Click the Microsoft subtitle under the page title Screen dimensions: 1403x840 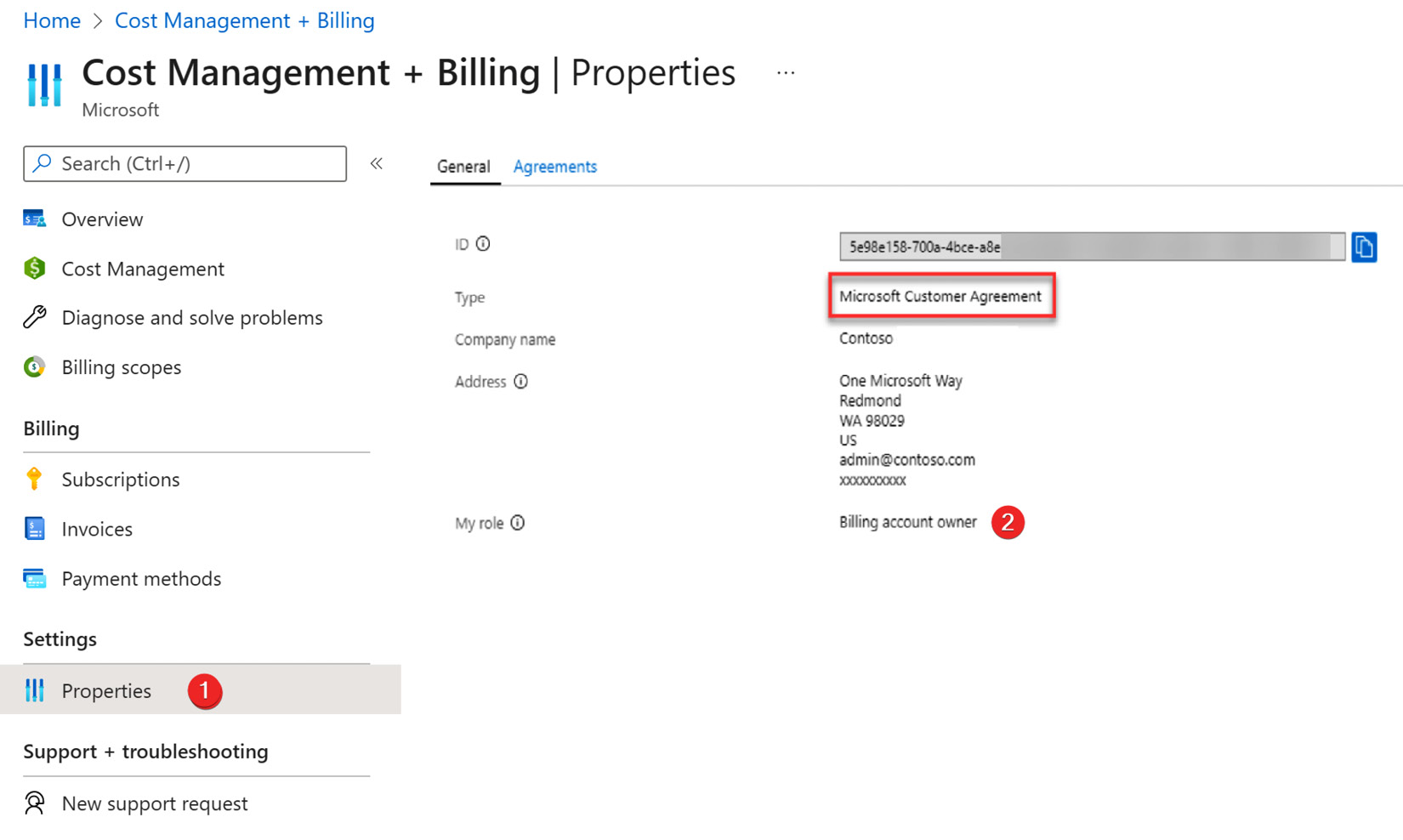coord(120,110)
